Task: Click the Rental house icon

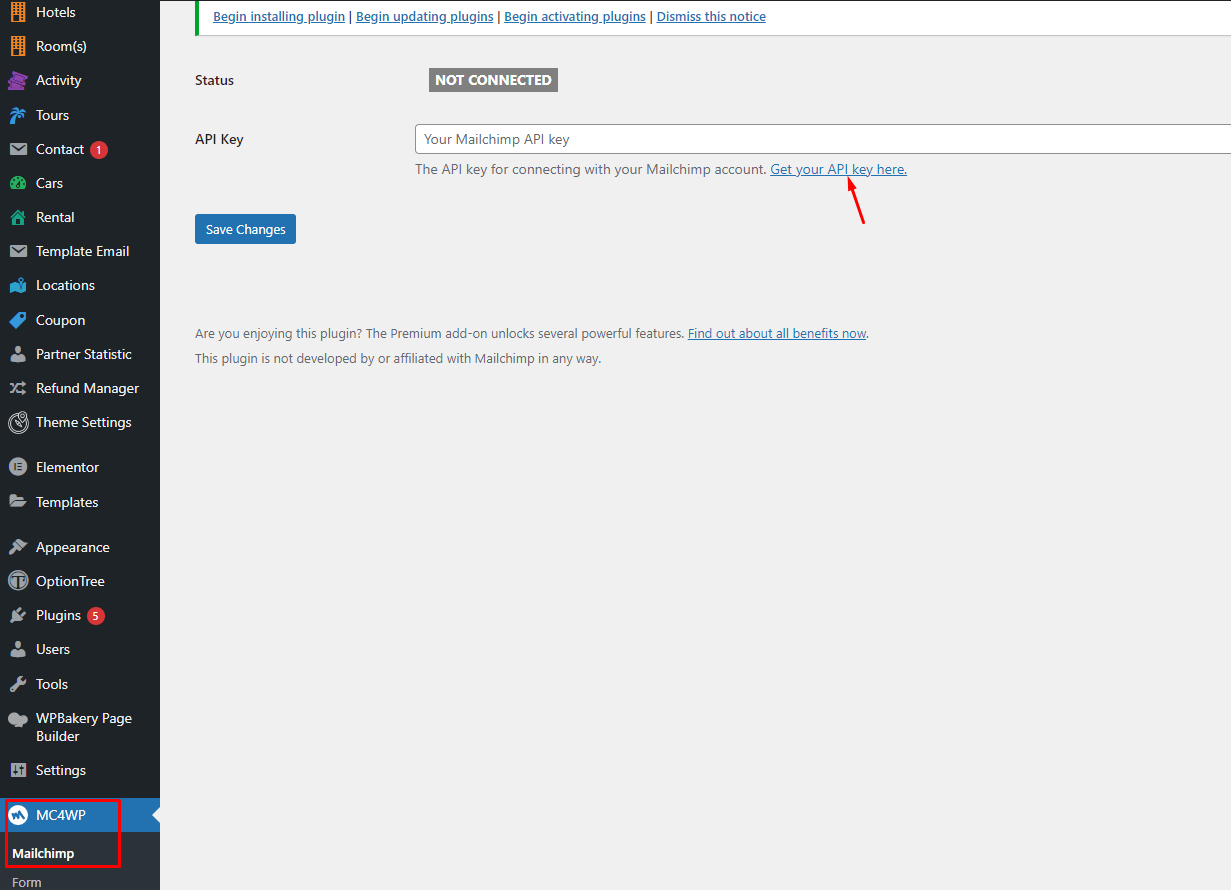Action: pyautogui.click(x=18, y=217)
